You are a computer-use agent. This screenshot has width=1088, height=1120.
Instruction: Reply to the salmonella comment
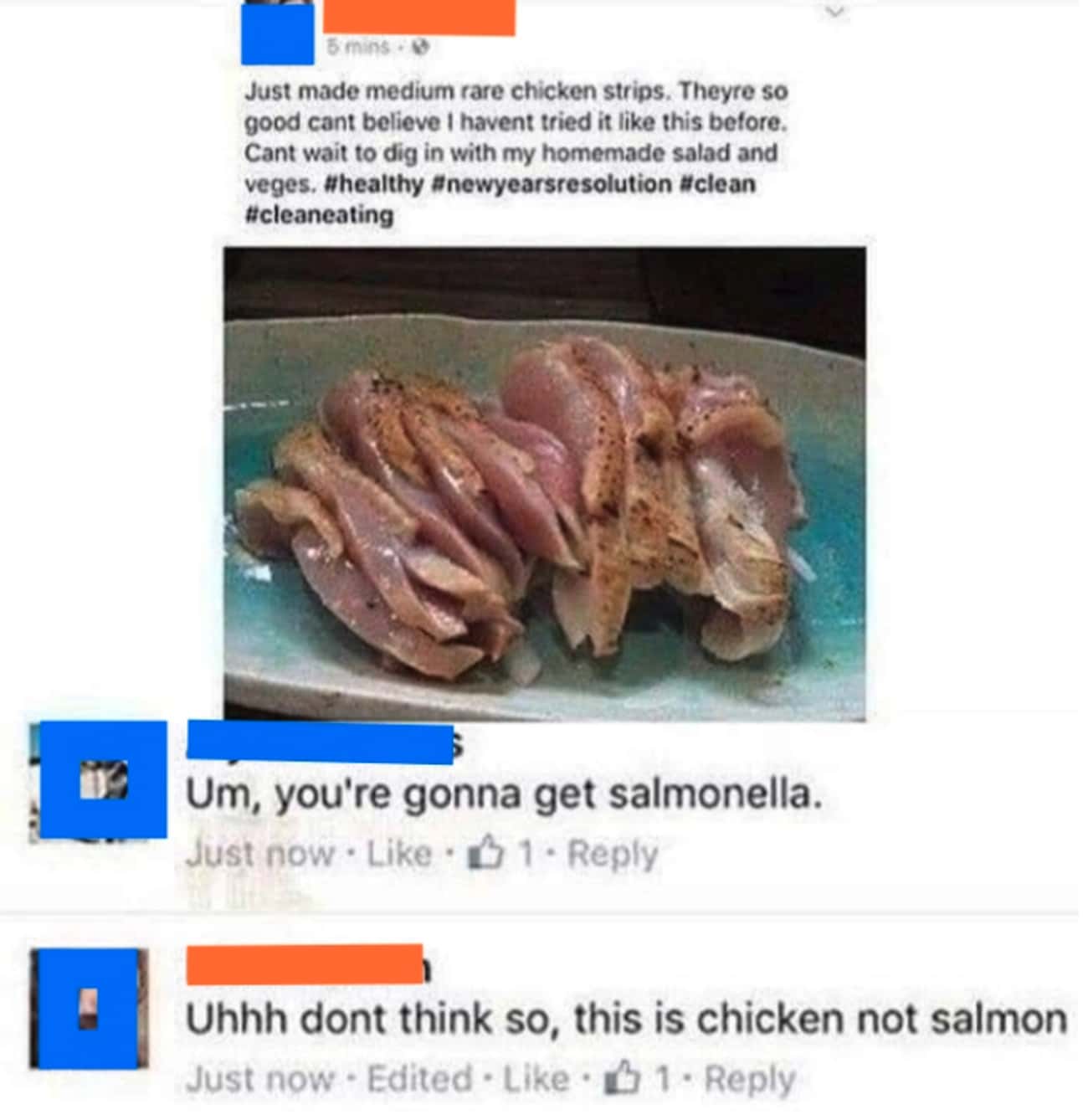point(613,855)
